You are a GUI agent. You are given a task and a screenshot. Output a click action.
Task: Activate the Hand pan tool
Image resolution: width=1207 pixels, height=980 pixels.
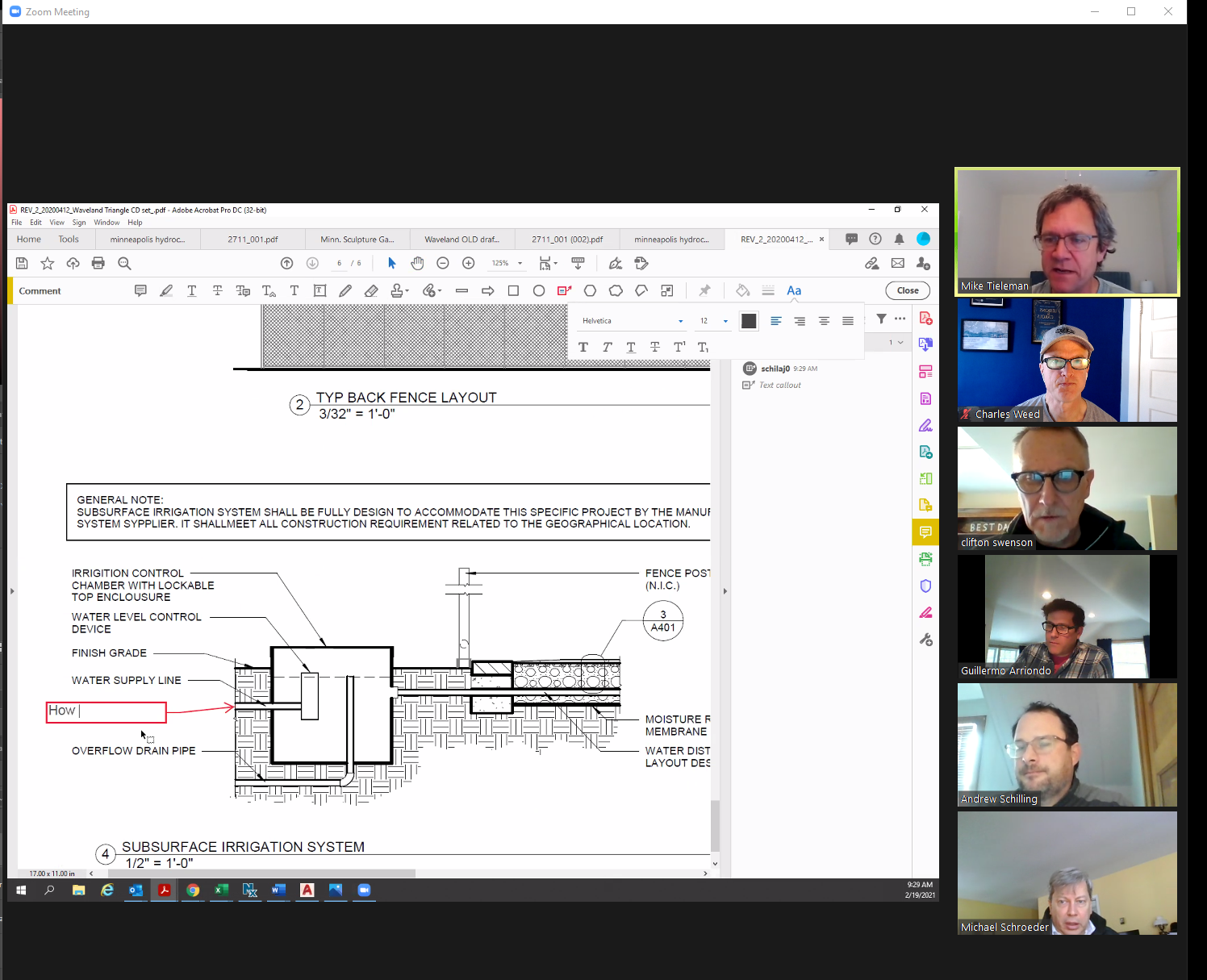(x=417, y=263)
